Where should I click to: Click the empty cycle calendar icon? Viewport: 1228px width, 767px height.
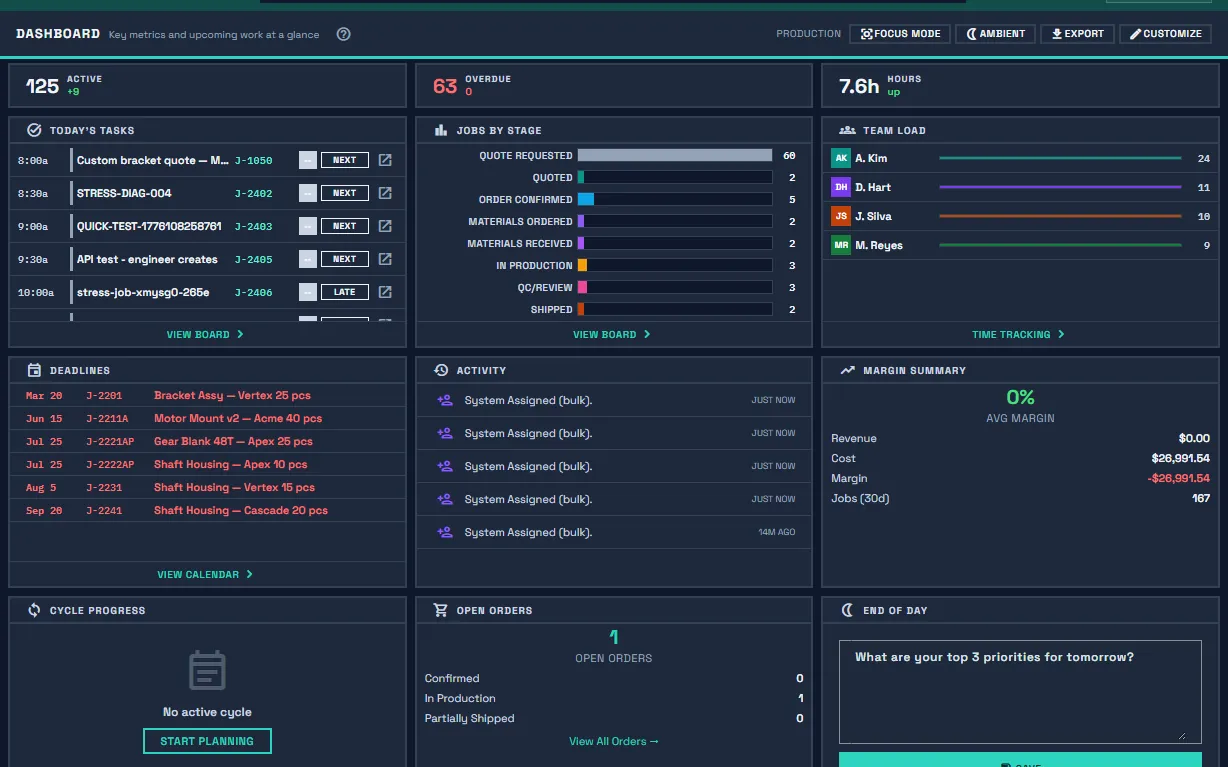coord(208,670)
